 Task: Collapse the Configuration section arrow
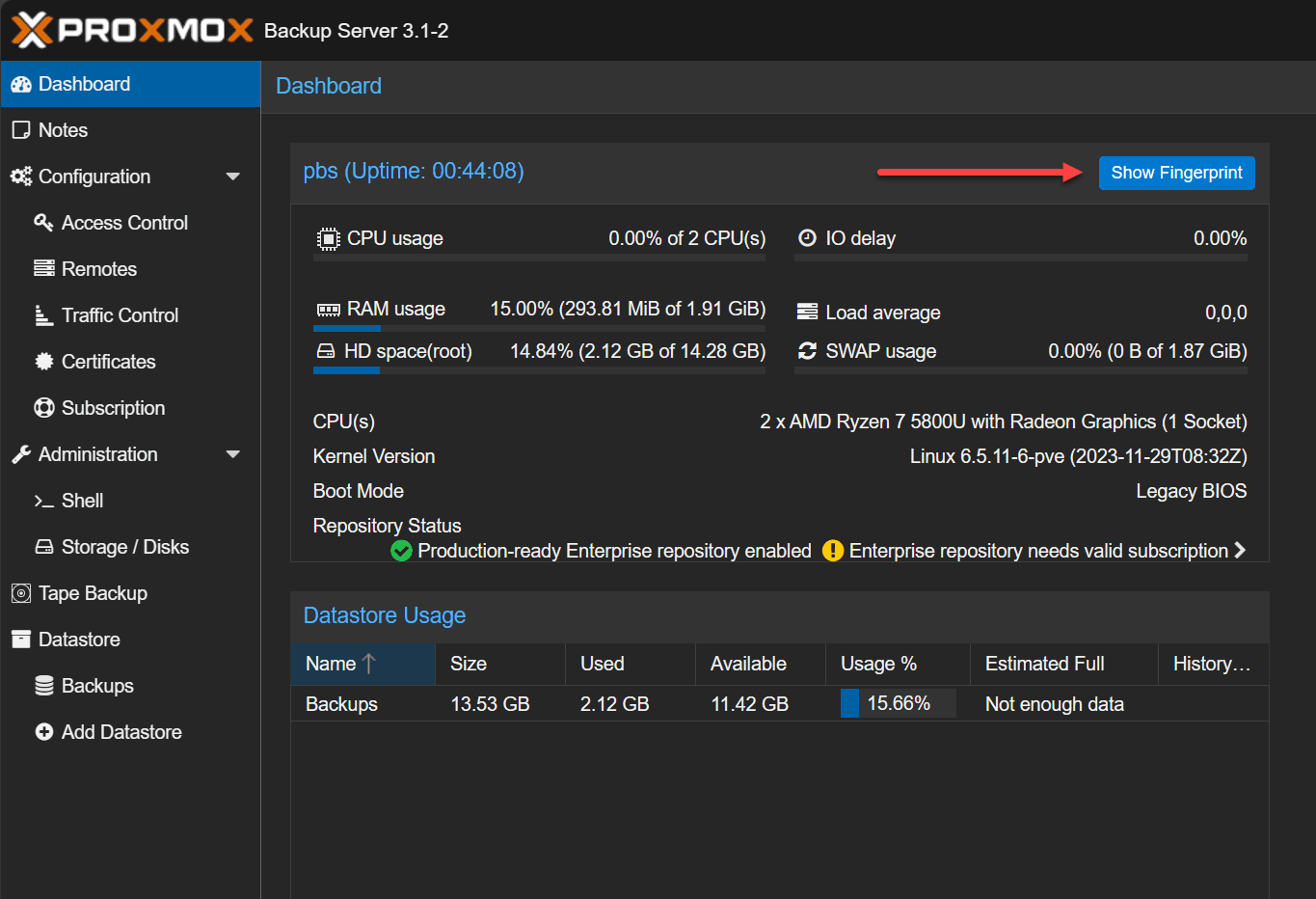click(232, 177)
